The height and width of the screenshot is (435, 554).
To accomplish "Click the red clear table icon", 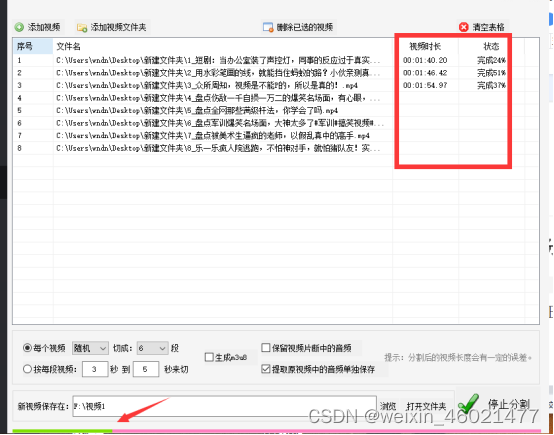I will click(464, 27).
